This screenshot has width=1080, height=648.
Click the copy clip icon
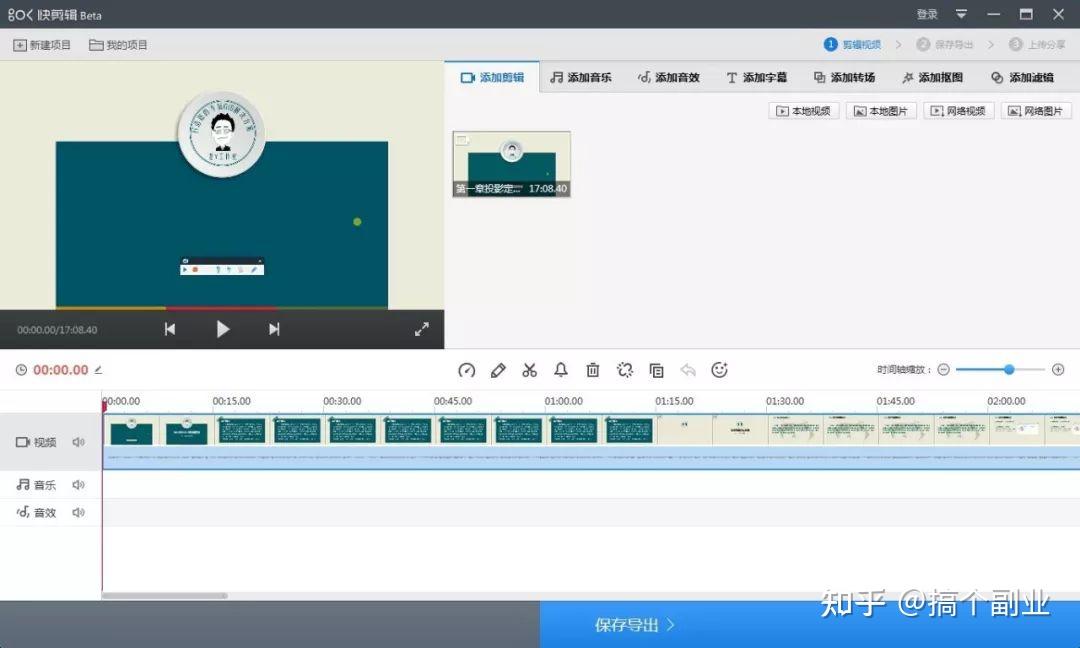[657, 370]
